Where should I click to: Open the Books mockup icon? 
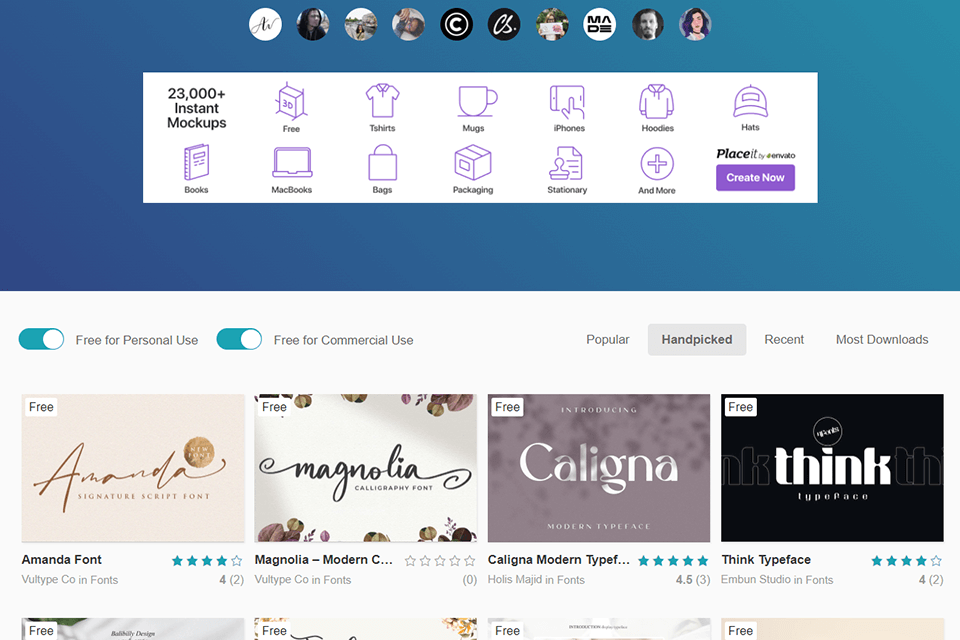[x=197, y=162]
